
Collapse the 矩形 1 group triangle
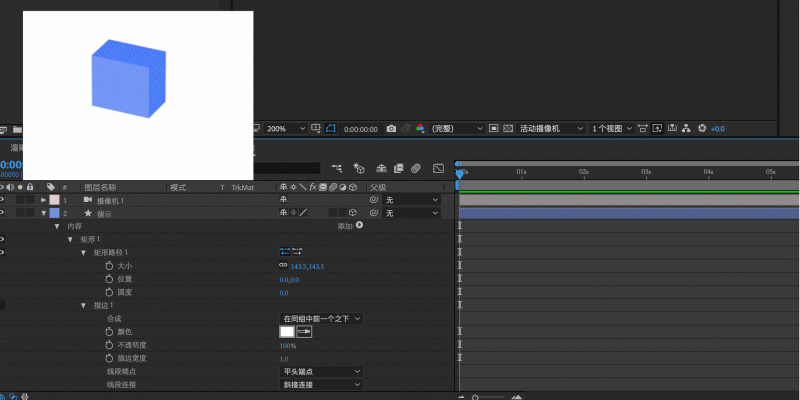(70, 239)
